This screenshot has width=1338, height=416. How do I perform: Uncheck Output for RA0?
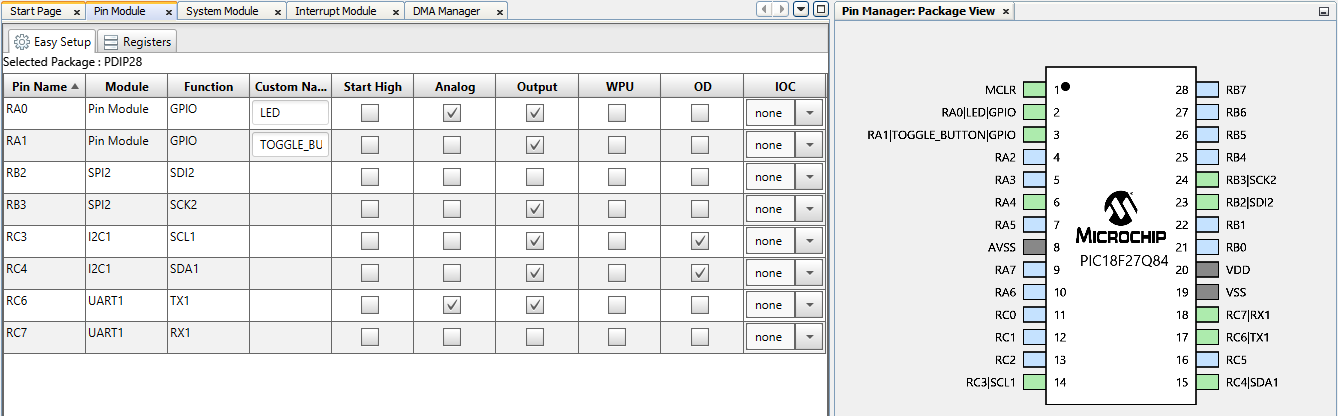coord(535,113)
